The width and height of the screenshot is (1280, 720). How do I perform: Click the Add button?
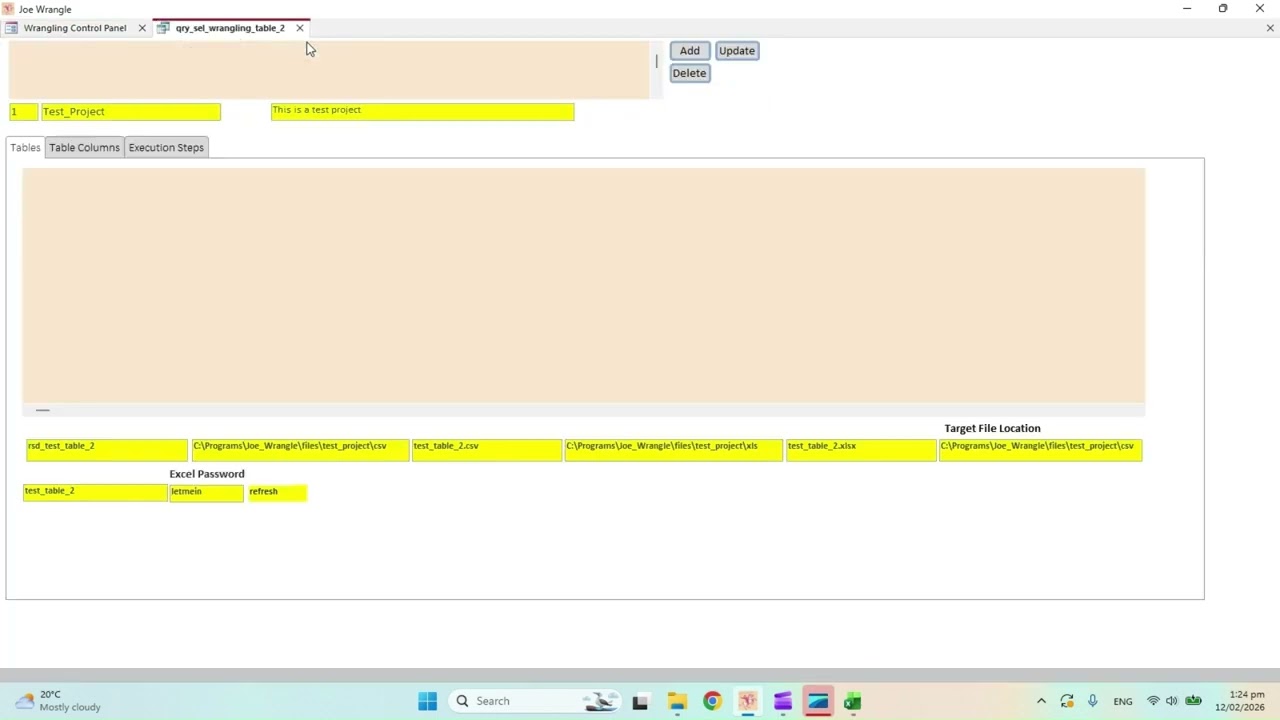(689, 51)
